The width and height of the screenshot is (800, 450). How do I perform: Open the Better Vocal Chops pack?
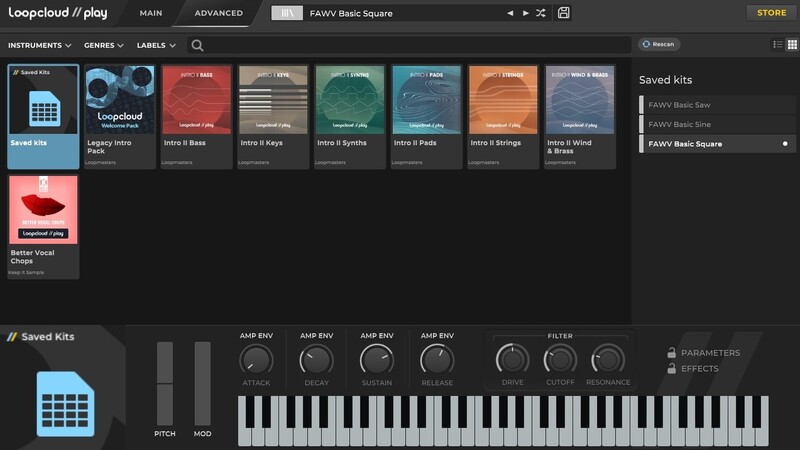[43, 227]
